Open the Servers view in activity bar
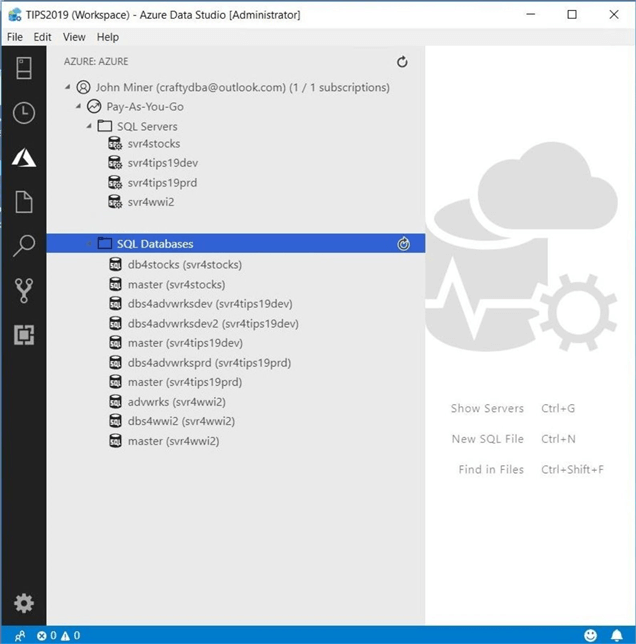This screenshot has height=644, width=636. pyautogui.click(x=24, y=68)
